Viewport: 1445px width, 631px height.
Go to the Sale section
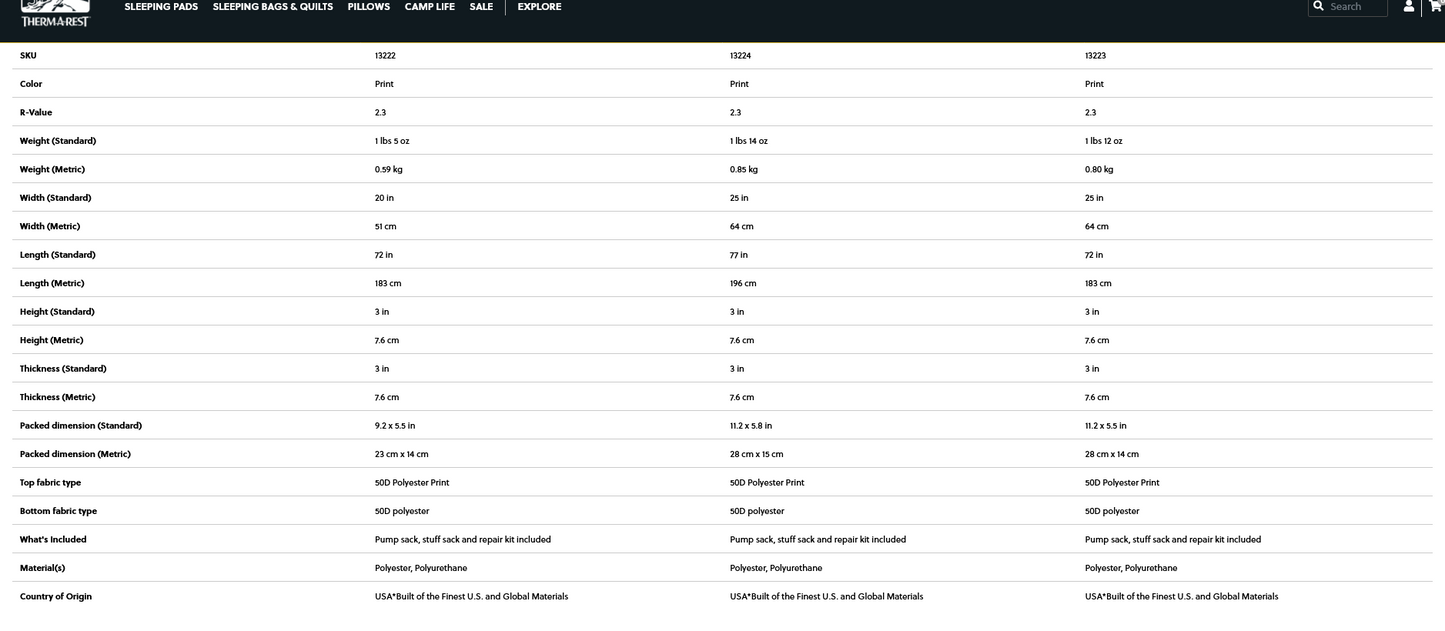pyautogui.click(x=481, y=7)
